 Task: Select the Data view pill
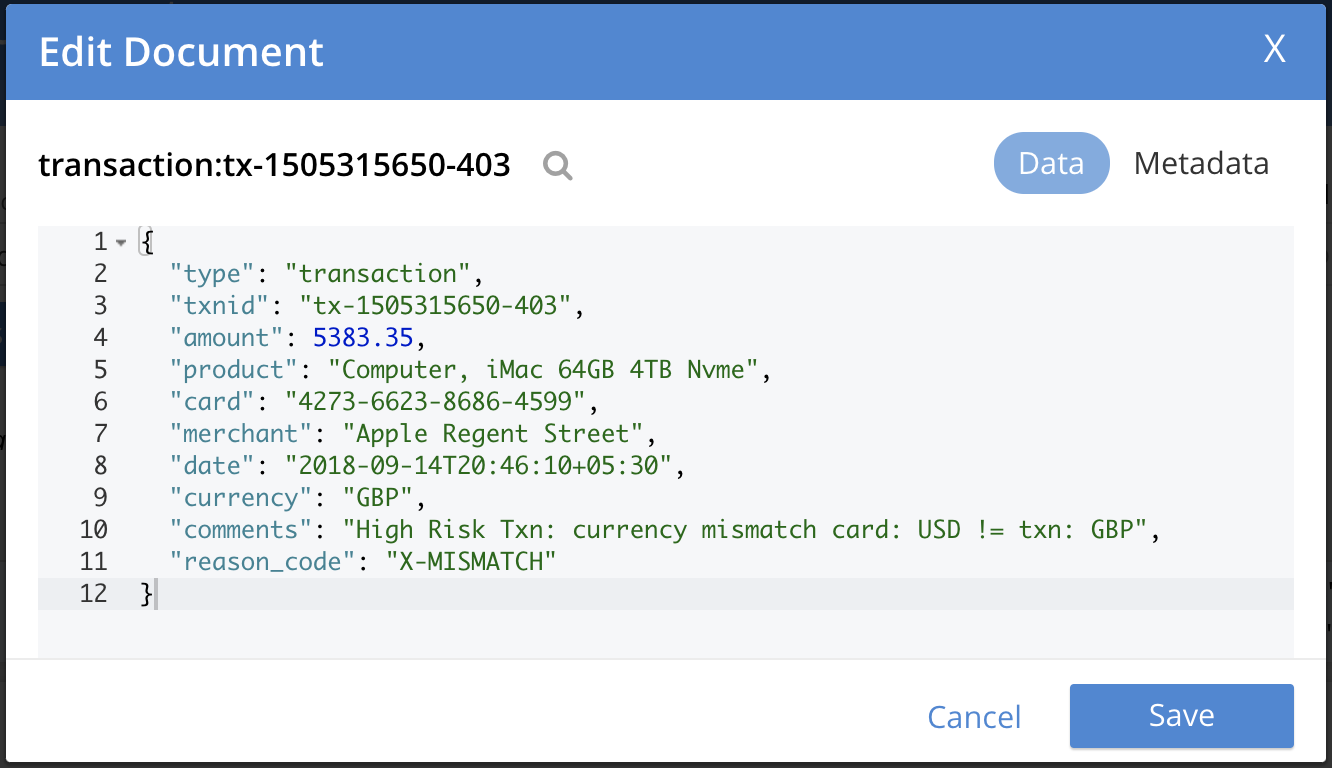pos(1052,163)
